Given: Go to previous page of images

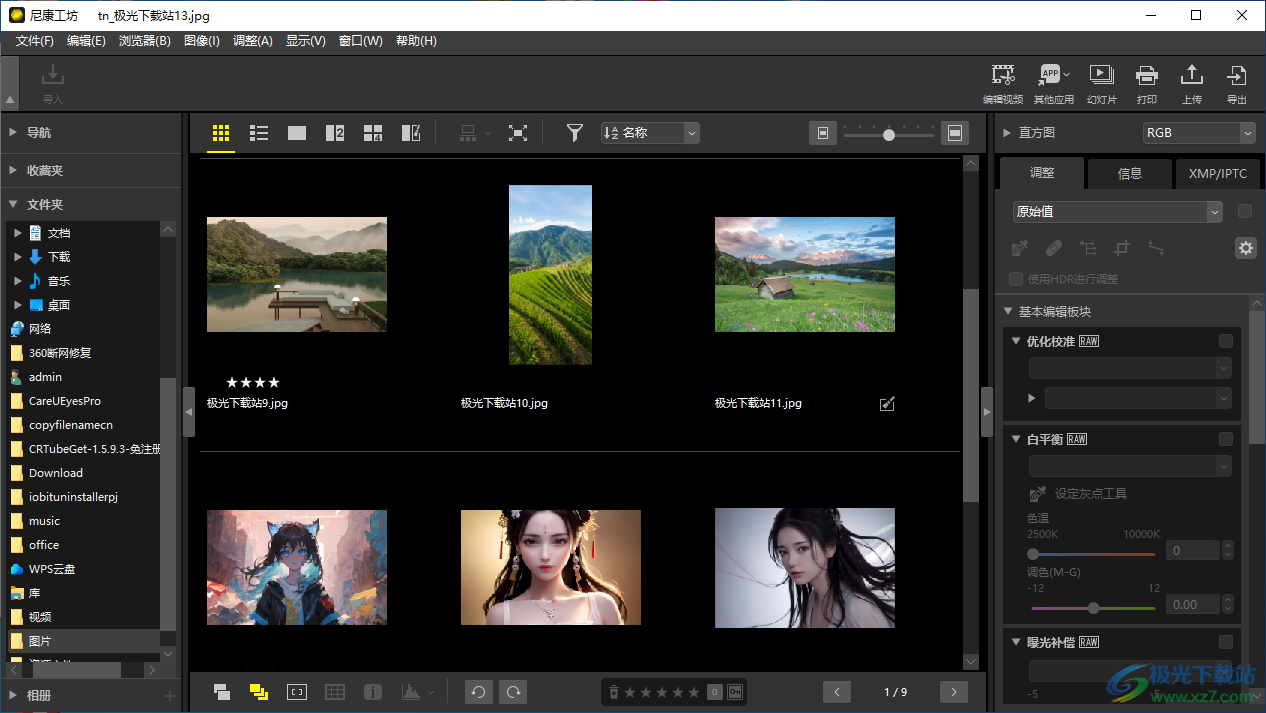Looking at the screenshot, I should click(x=836, y=692).
